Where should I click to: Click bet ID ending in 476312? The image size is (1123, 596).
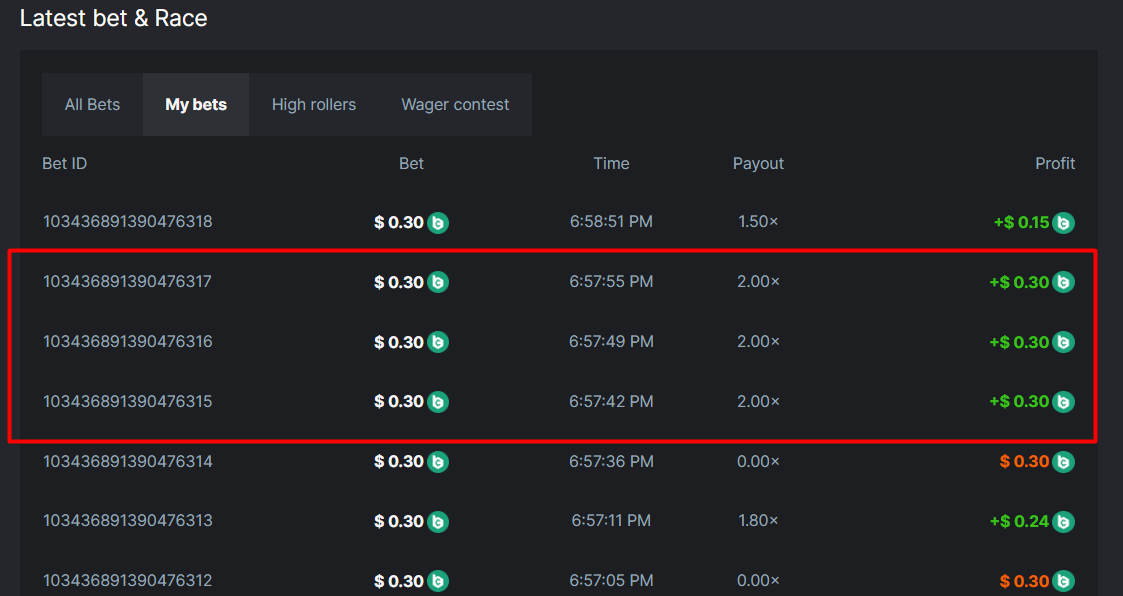click(127, 580)
